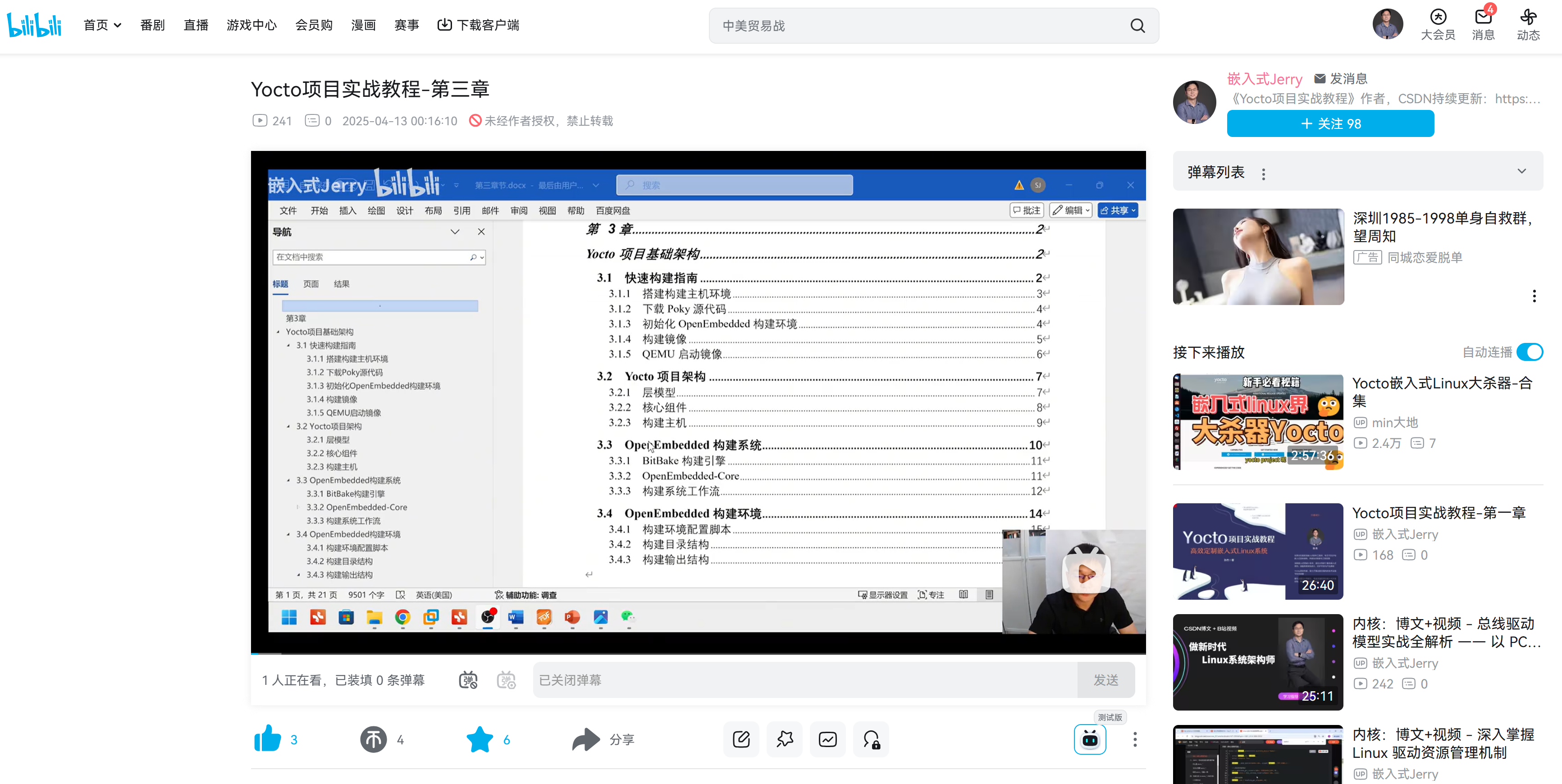
Task: Open the 首页 dropdown menu
Action: pyautogui.click(x=102, y=25)
